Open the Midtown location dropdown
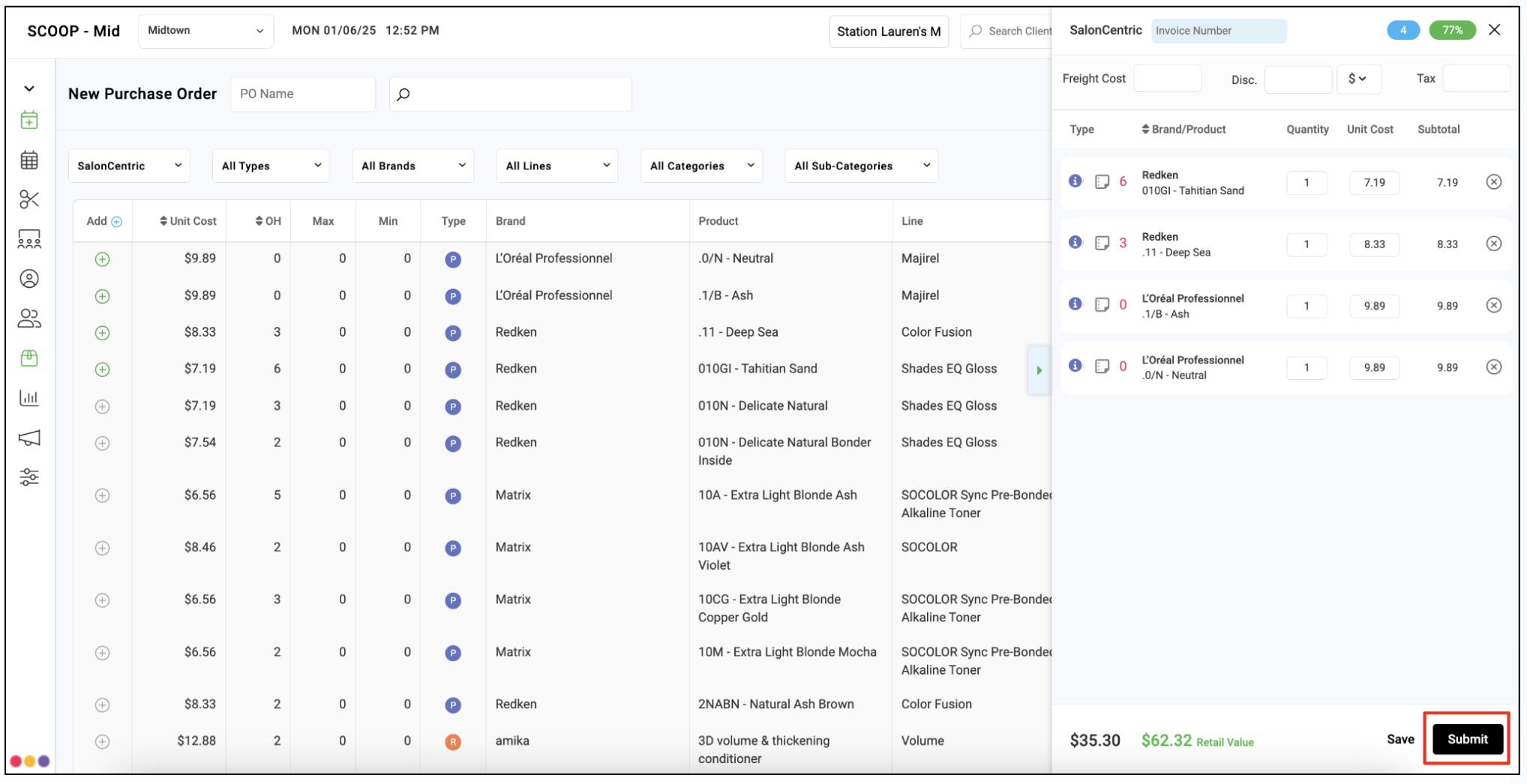 [x=205, y=31]
